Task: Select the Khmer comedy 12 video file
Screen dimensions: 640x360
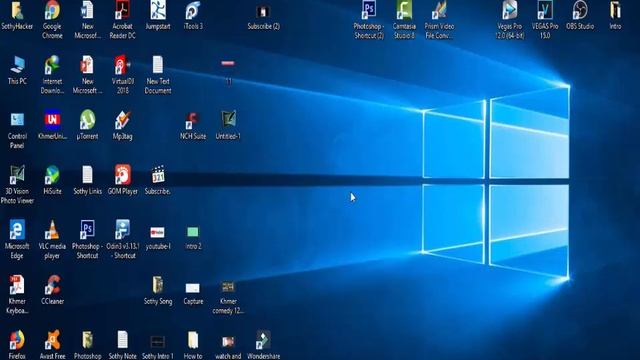Action: pos(228,287)
